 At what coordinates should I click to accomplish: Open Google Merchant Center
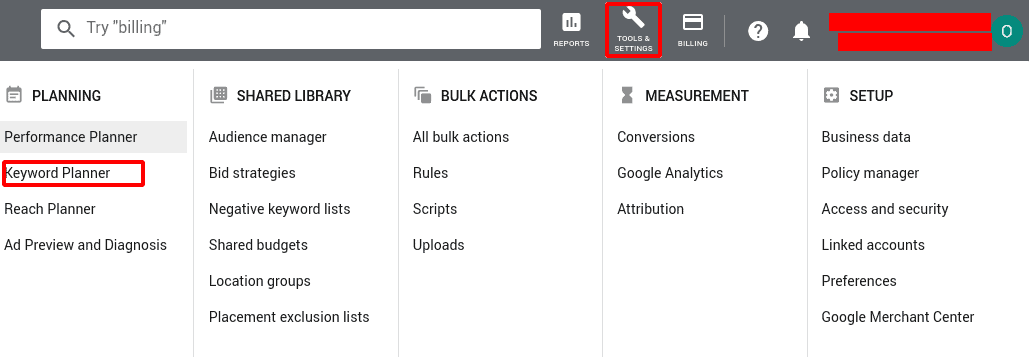pyautogui.click(x=898, y=317)
